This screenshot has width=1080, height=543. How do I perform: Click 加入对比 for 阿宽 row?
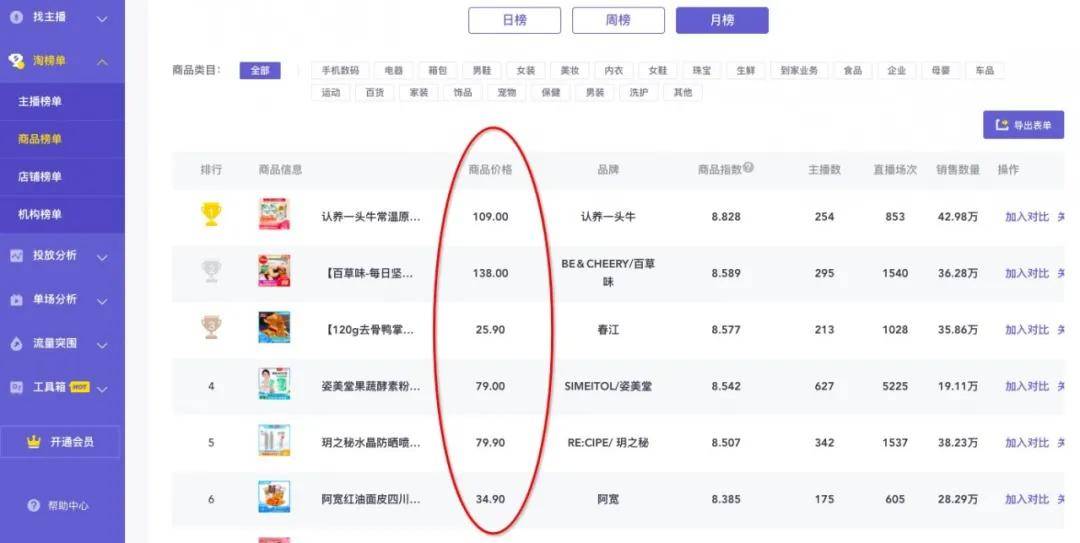click(1026, 499)
